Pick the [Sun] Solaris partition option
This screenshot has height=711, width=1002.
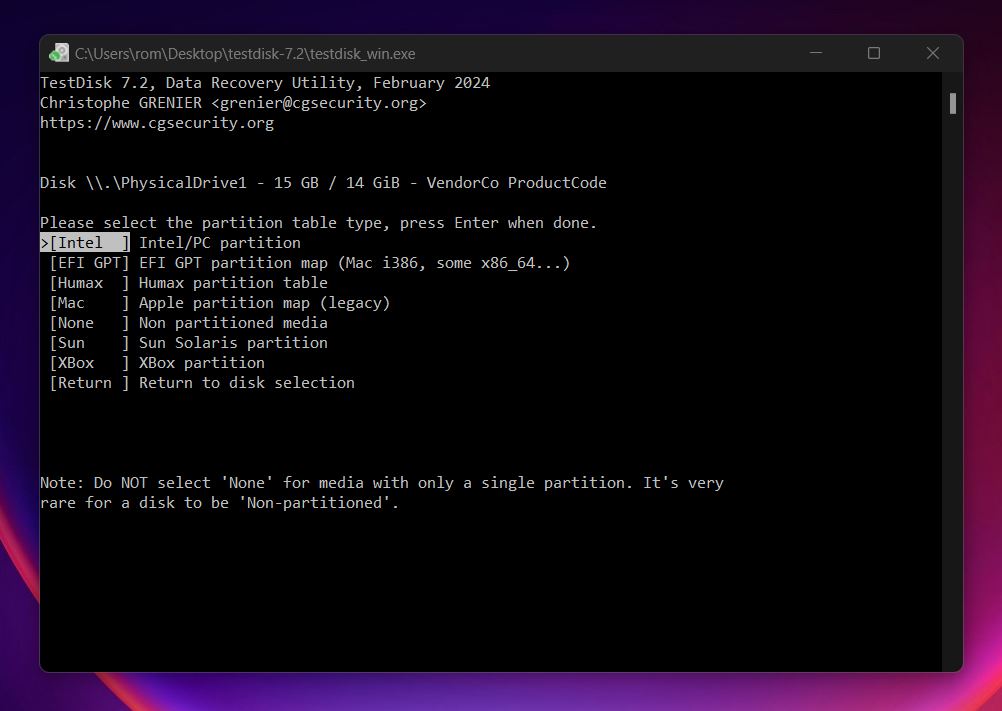pyautogui.click(x=89, y=342)
